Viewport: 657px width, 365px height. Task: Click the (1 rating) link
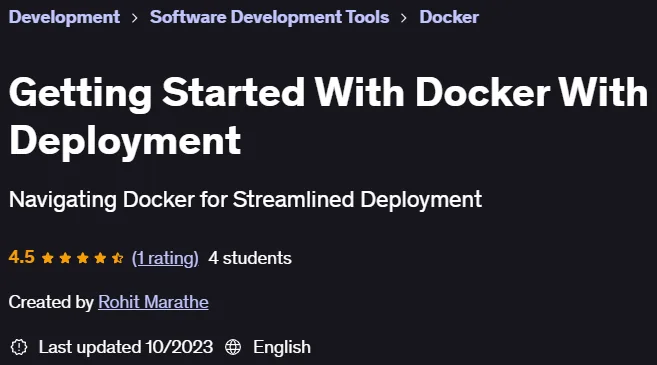pos(165,258)
